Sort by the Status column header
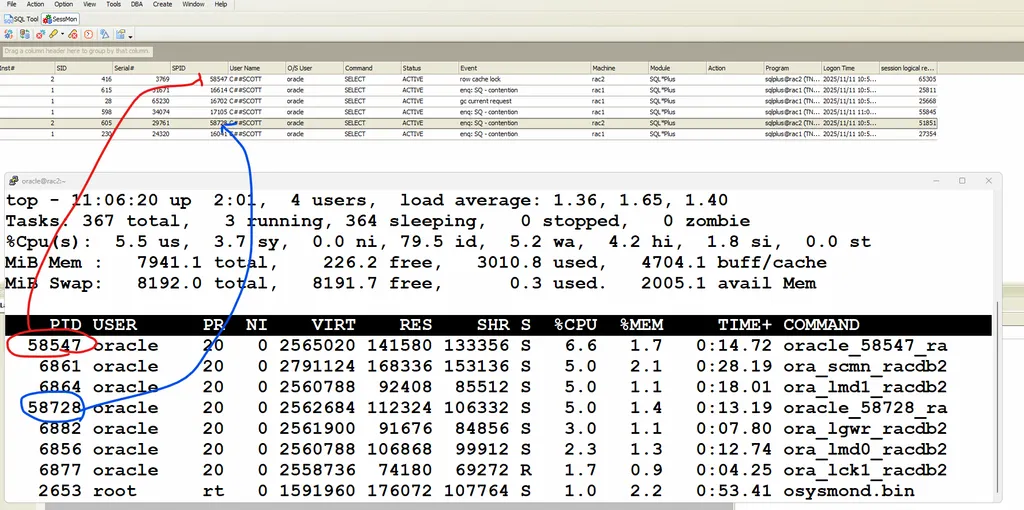This screenshot has width=1024, height=510. [x=428, y=68]
